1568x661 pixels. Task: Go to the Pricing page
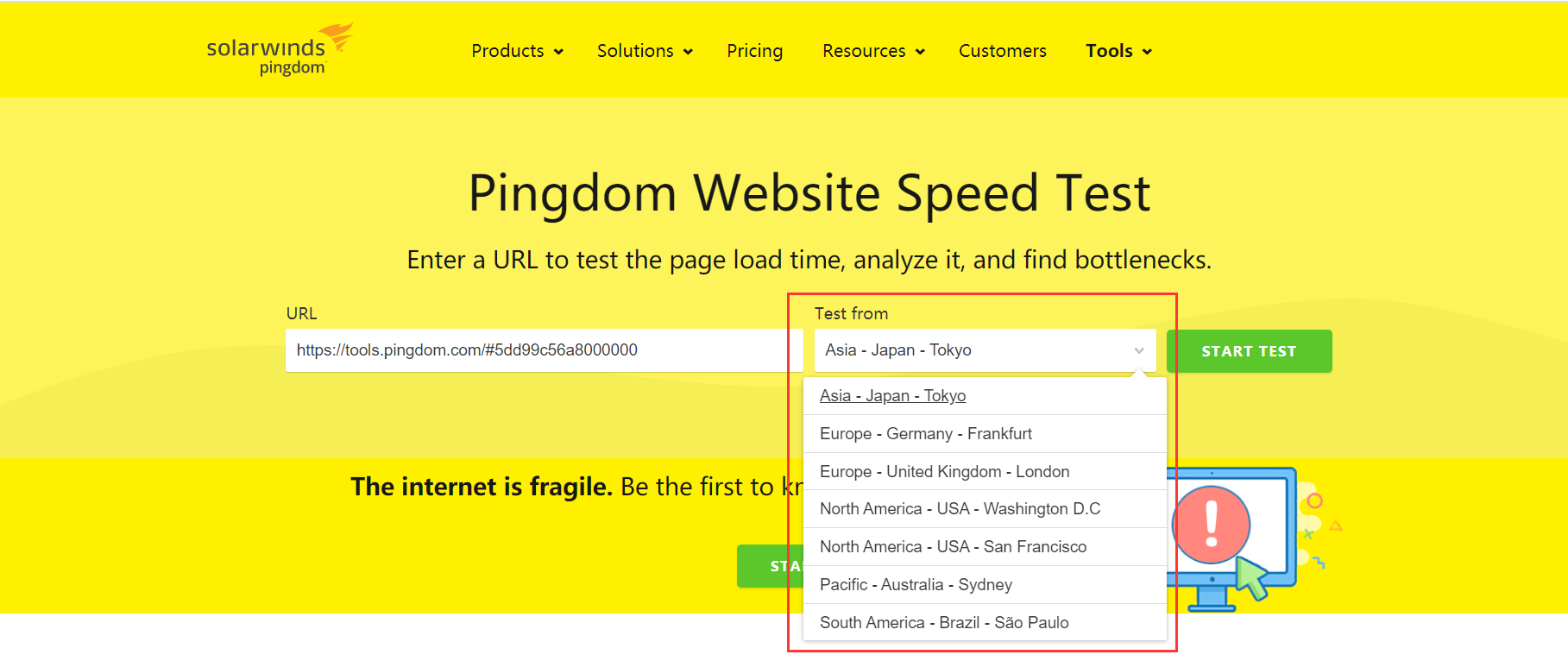754,51
